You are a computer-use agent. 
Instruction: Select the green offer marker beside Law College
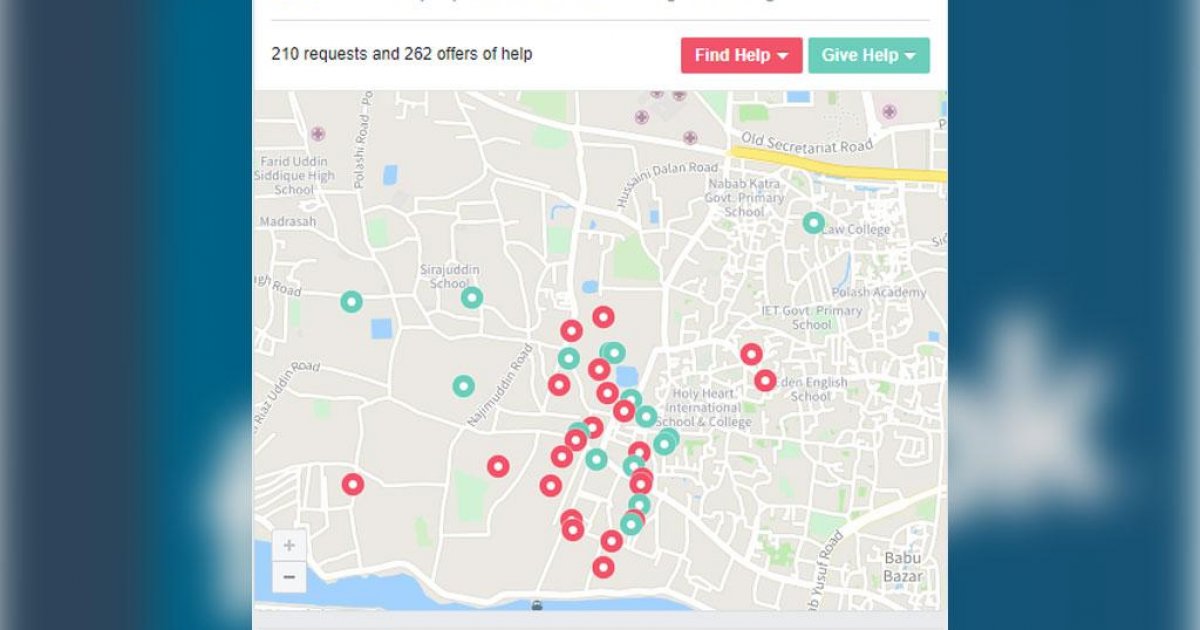point(813,222)
